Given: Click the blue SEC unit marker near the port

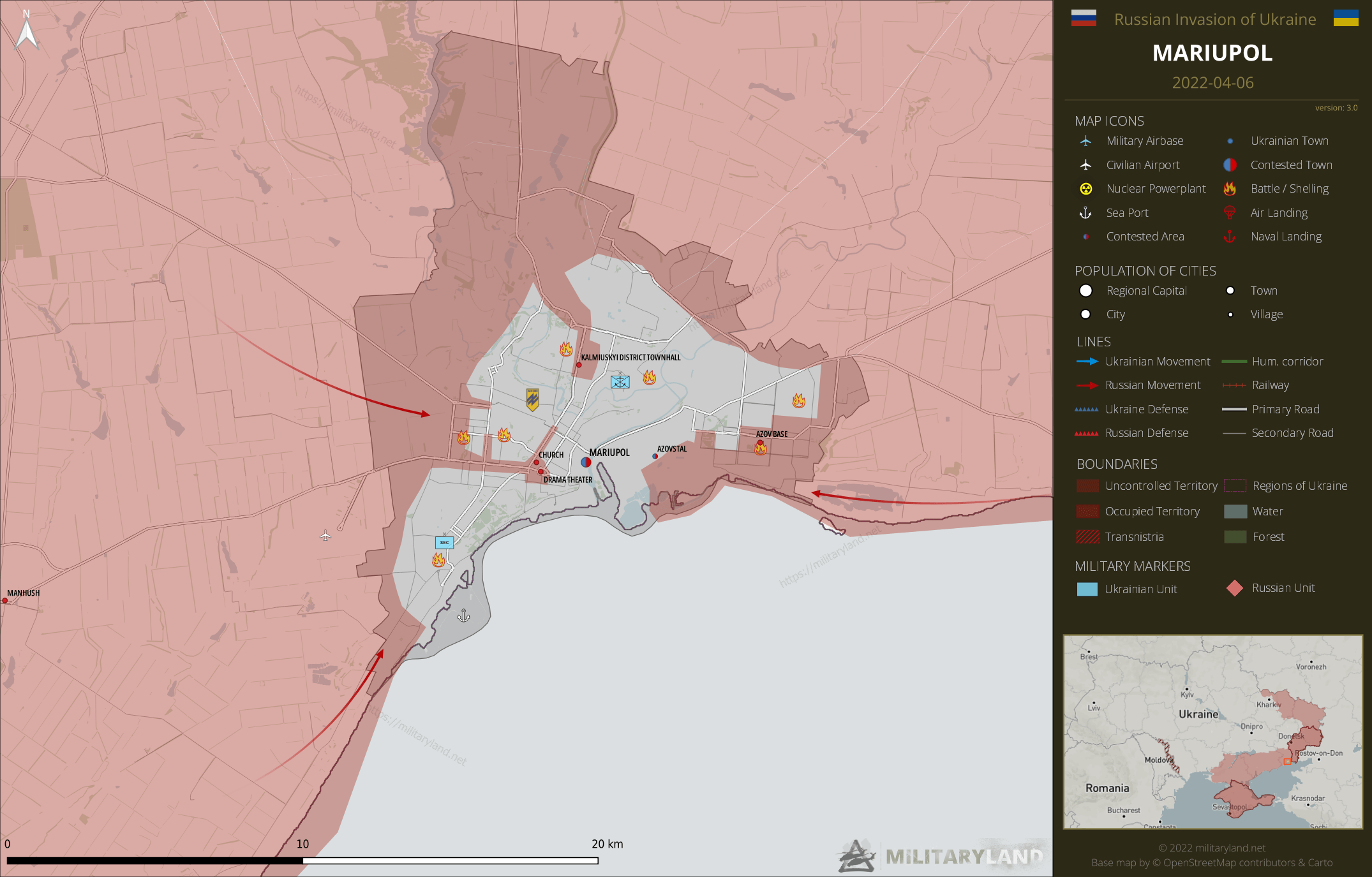Looking at the screenshot, I should (444, 542).
